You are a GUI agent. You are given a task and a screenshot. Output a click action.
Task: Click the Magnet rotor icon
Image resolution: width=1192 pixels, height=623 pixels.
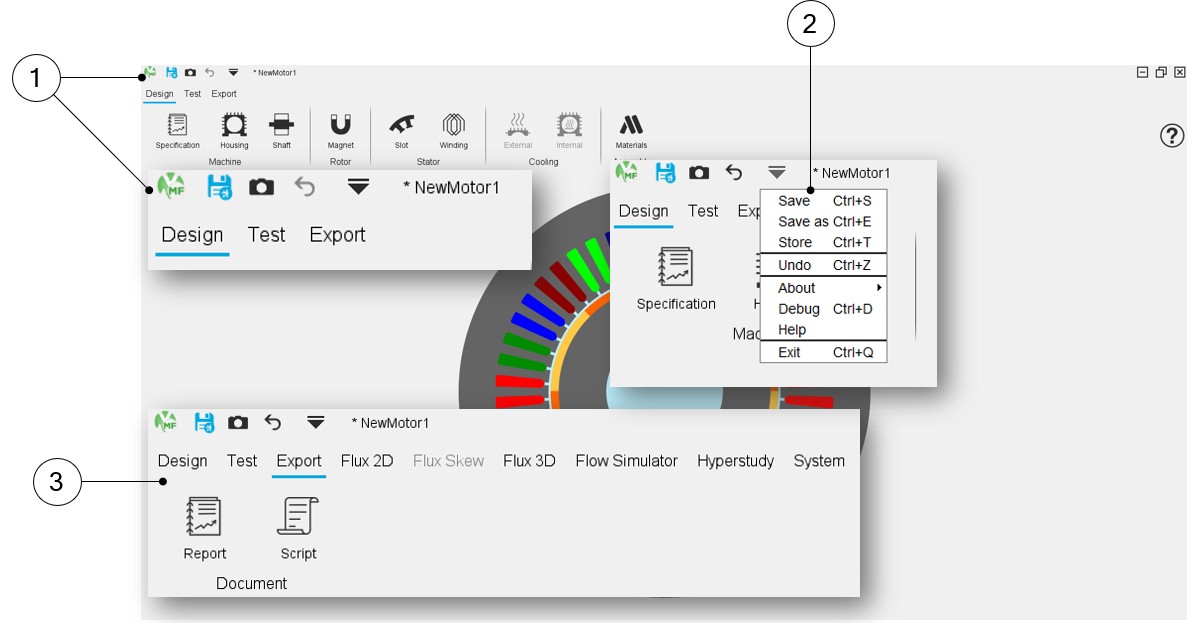coord(341,125)
